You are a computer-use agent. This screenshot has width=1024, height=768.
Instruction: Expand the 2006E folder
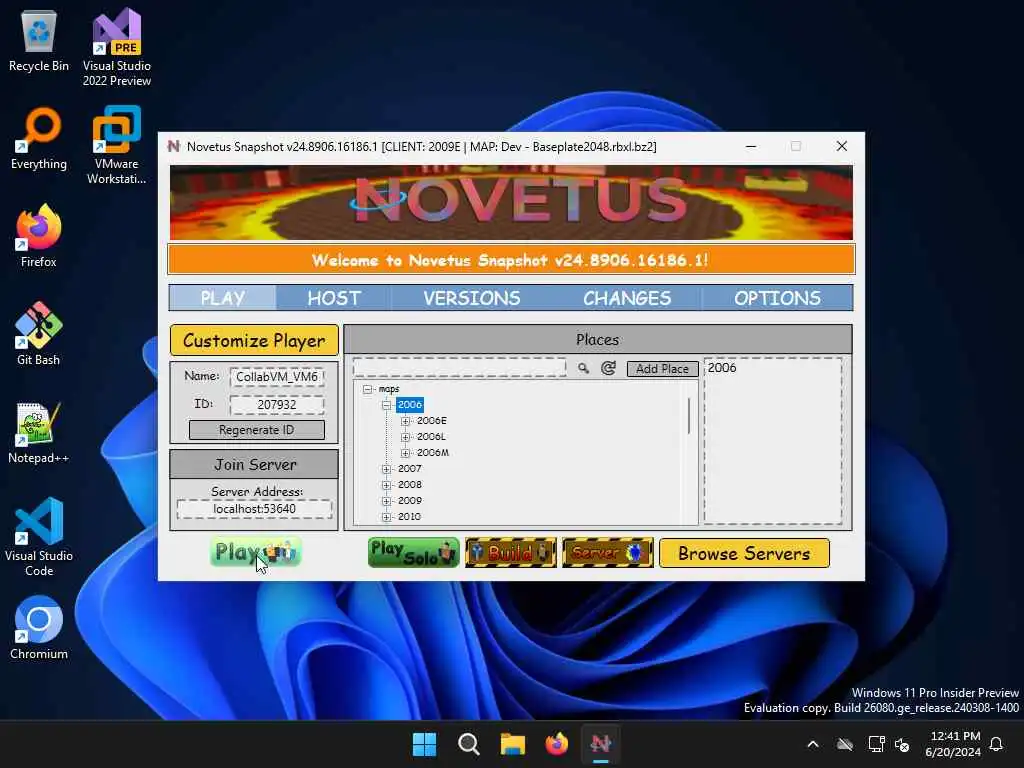[x=406, y=421]
